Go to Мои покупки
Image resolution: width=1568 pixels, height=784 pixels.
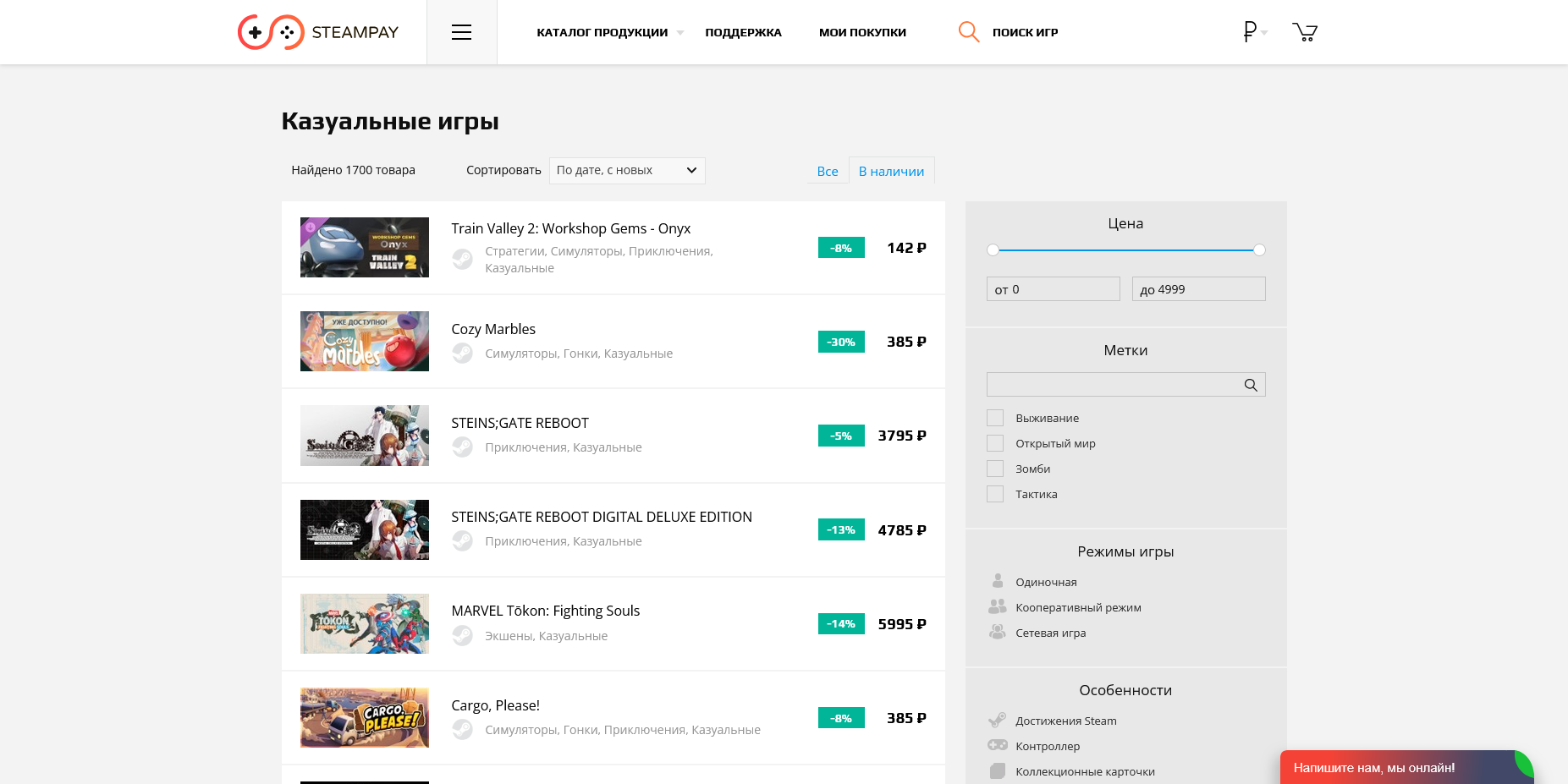point(862,32)
